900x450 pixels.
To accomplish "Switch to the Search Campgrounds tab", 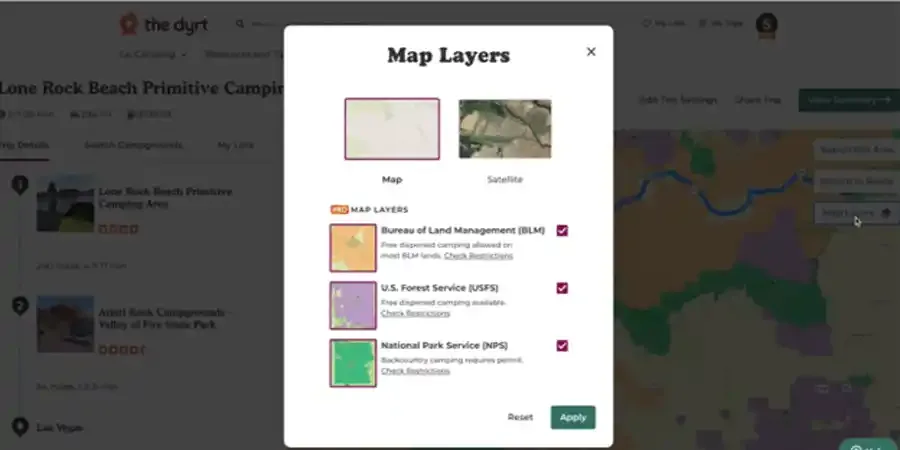I will [133, 145].
